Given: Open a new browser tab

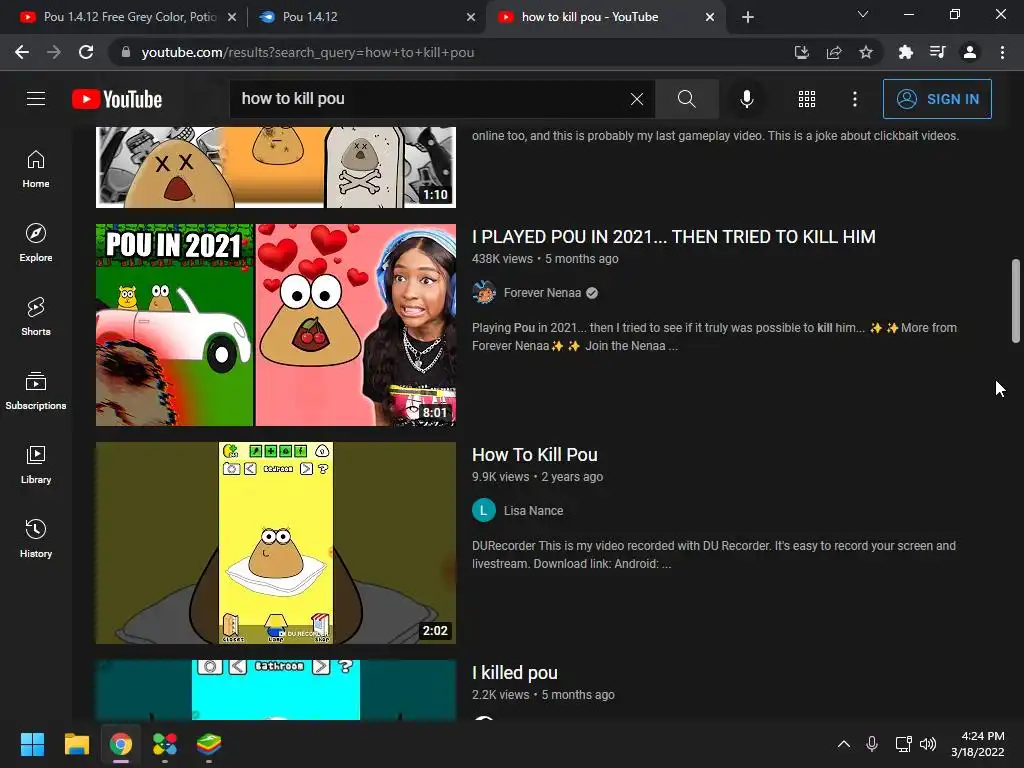Looking at the screenshot, I should point(748,18).
